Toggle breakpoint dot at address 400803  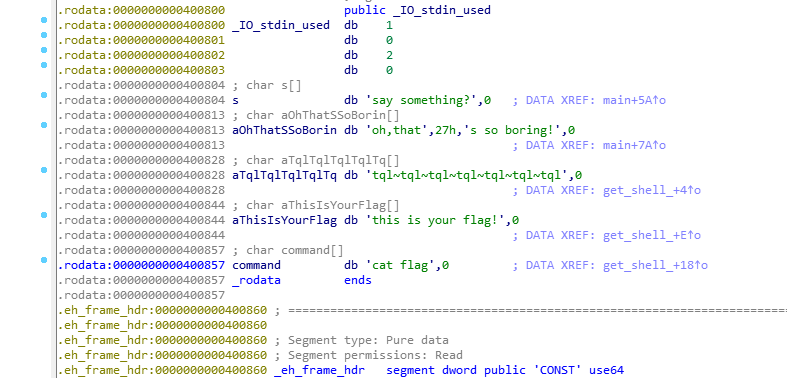coord(44,65)
